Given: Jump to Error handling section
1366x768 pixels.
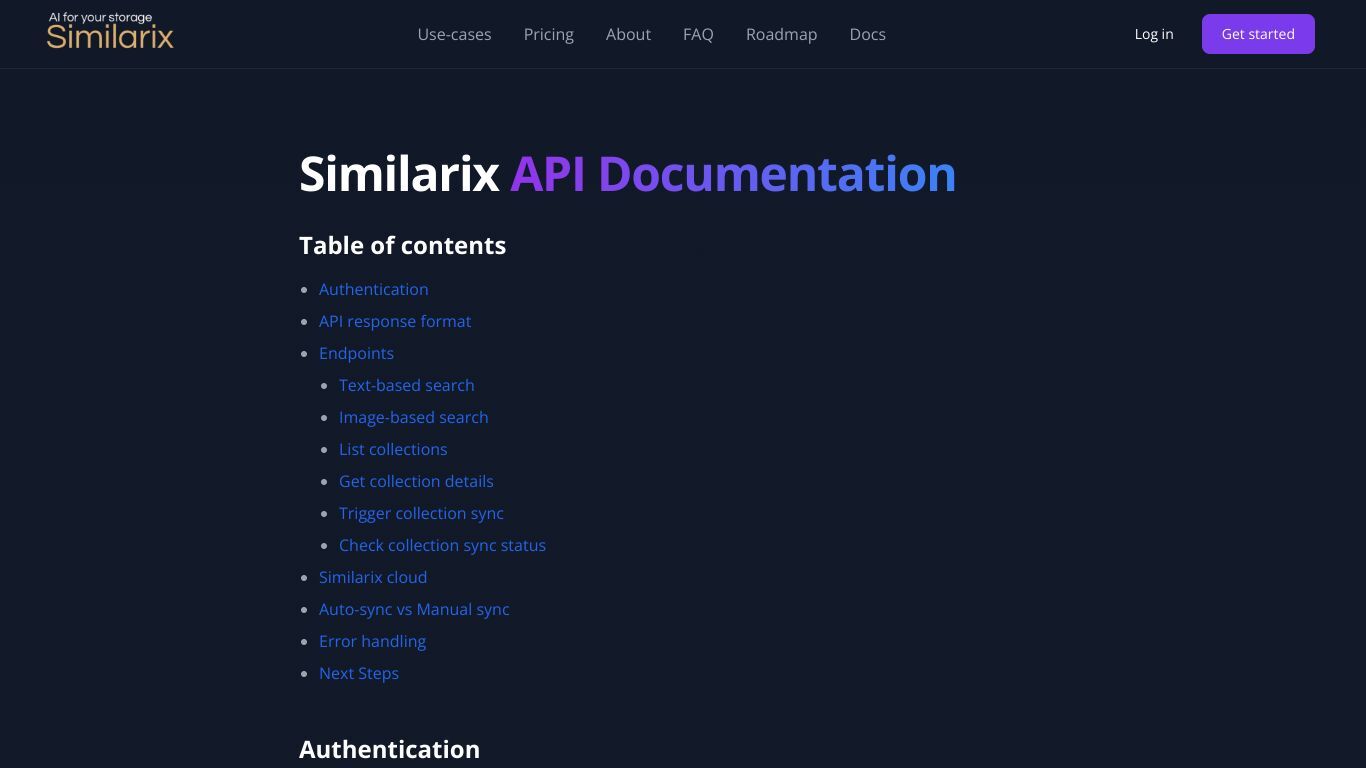Looking at the screenshot, I should click(372, 641).
